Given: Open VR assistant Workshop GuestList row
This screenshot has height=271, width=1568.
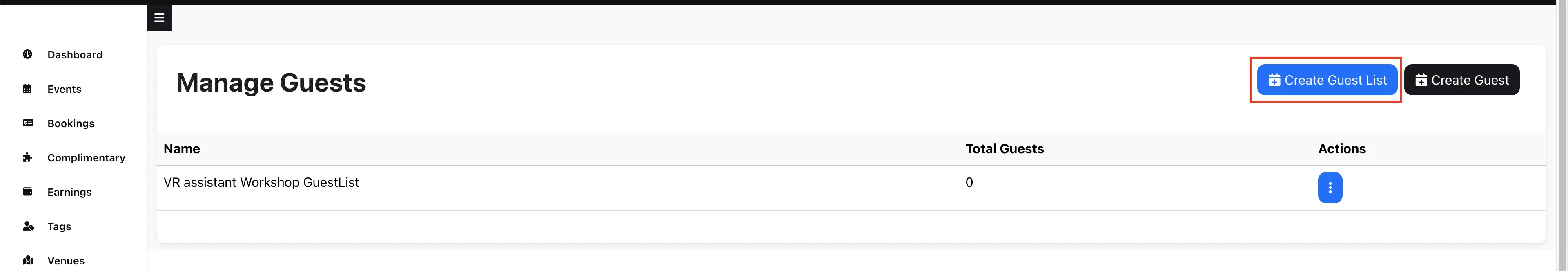Looking at the screenshot, I should (261, 182).
